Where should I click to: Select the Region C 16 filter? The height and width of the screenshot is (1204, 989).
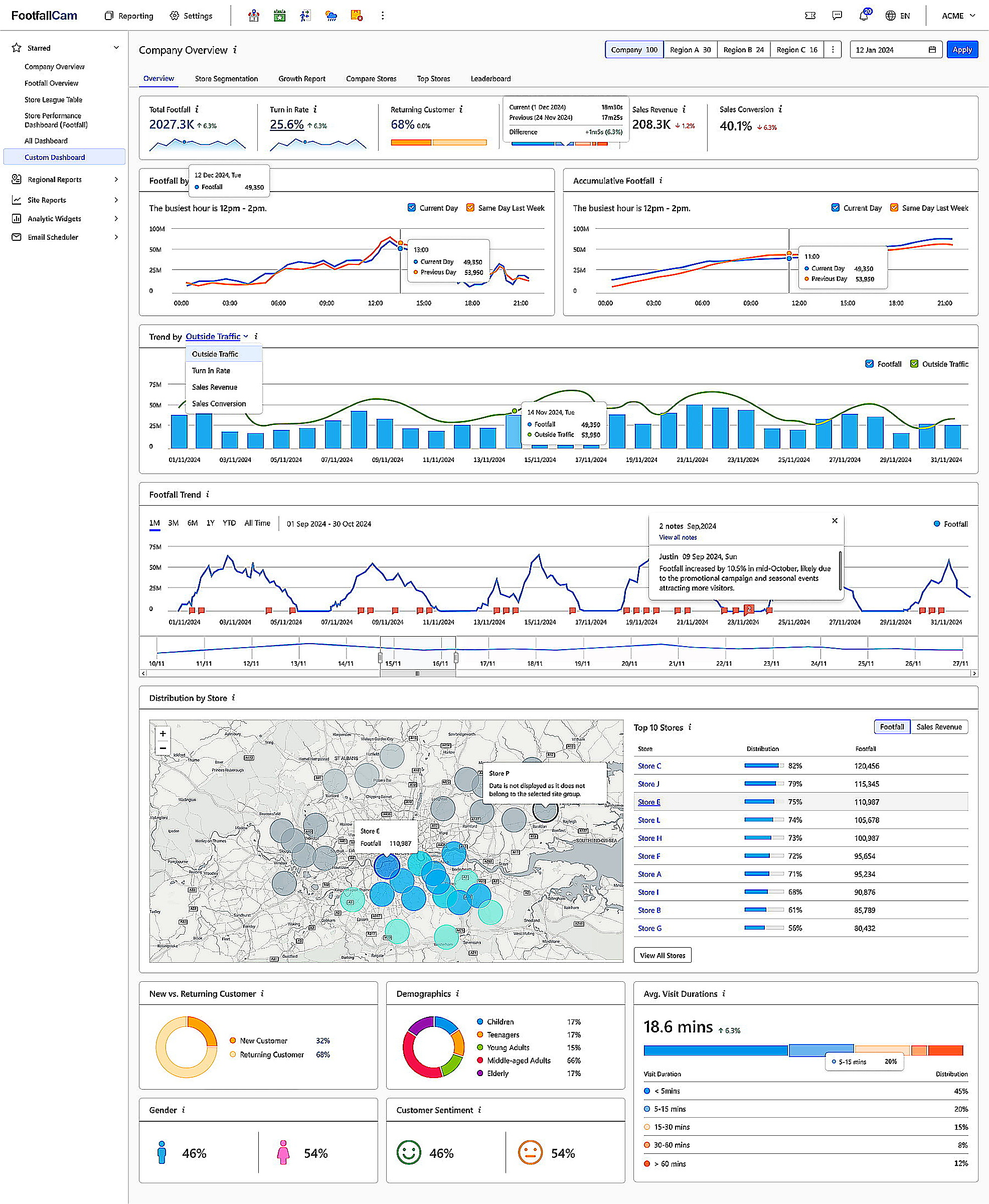click(x=796, y=50)
